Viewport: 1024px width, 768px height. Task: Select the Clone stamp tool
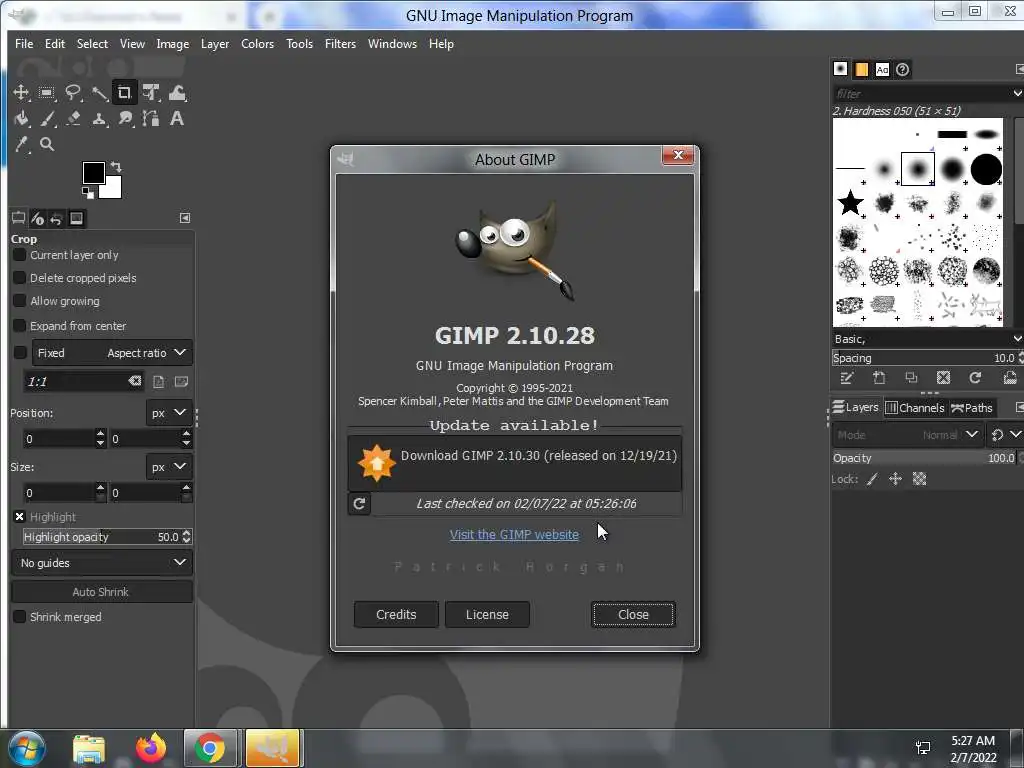99,119
